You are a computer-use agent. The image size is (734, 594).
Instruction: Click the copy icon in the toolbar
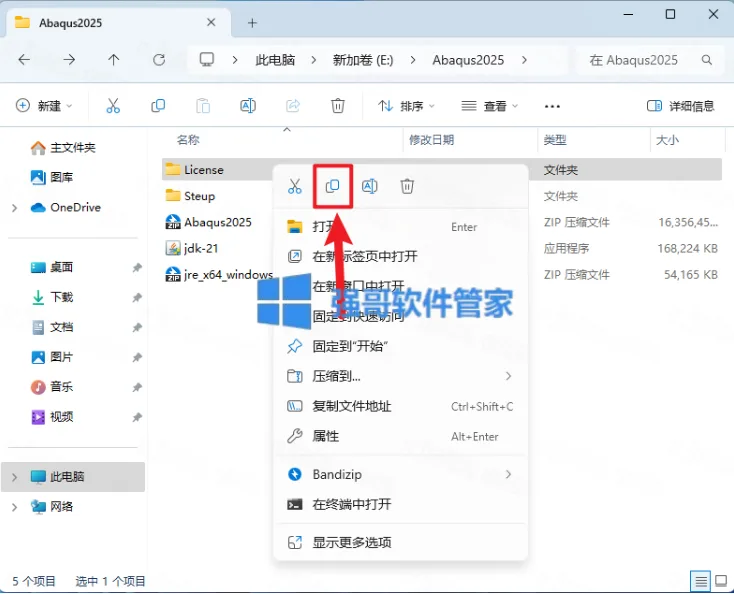tap(158, 106)
